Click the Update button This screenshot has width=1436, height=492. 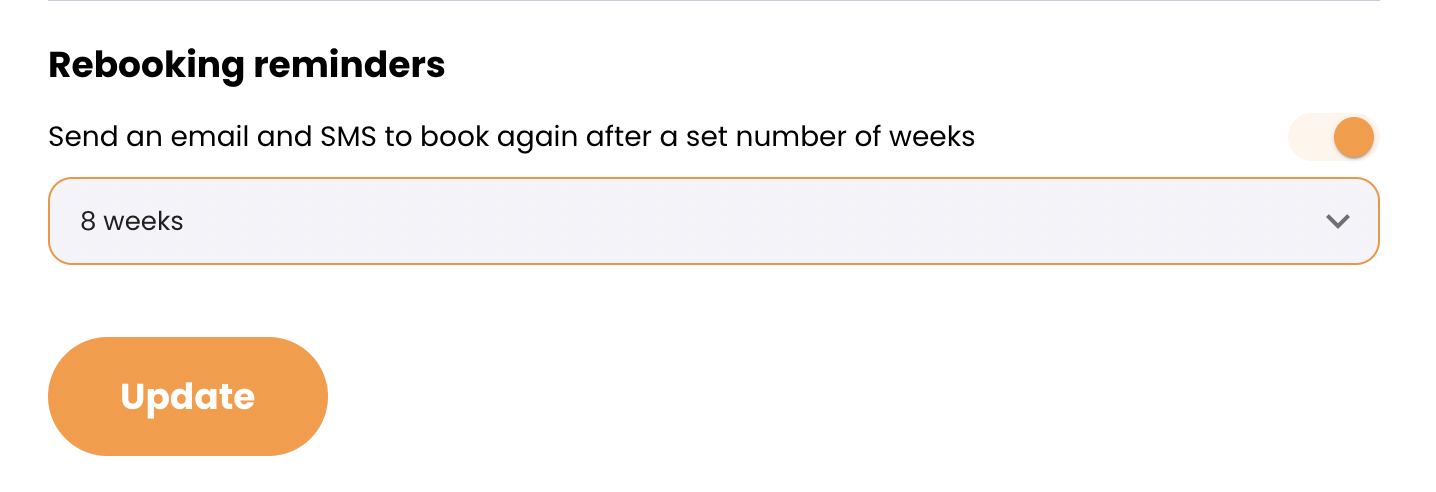(x=188, y=396)
